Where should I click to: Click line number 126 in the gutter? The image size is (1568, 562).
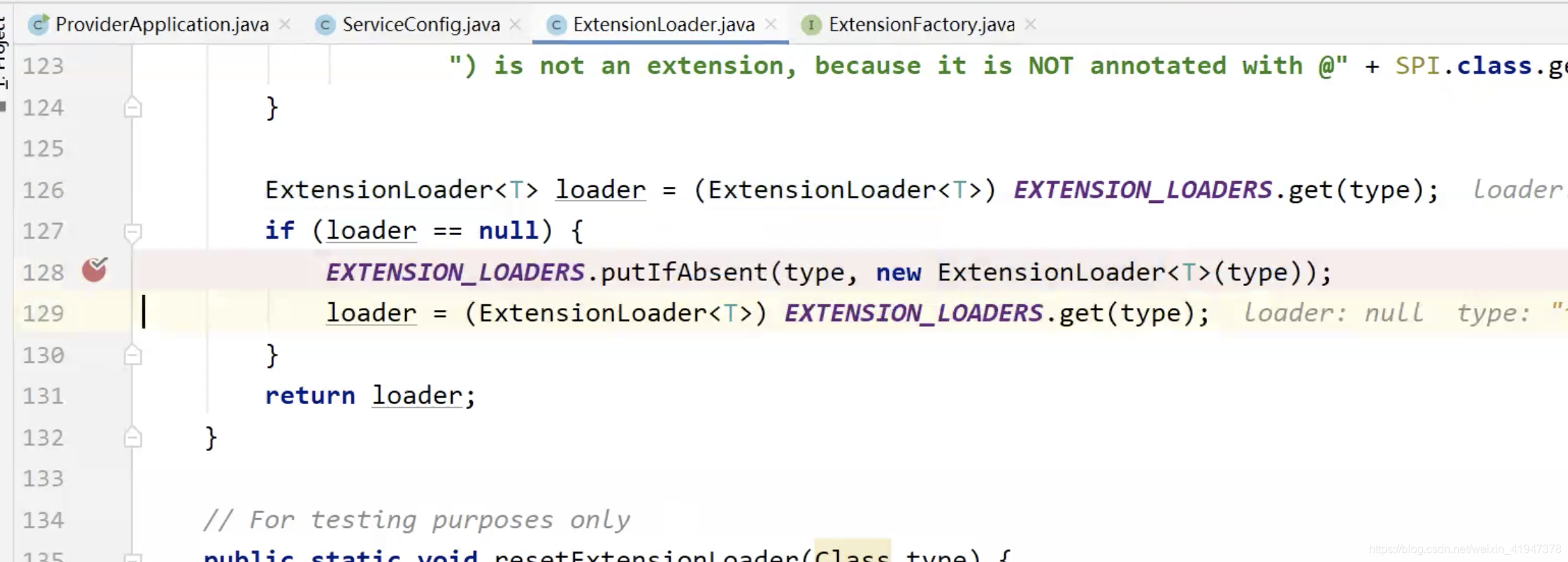[43, 190]
